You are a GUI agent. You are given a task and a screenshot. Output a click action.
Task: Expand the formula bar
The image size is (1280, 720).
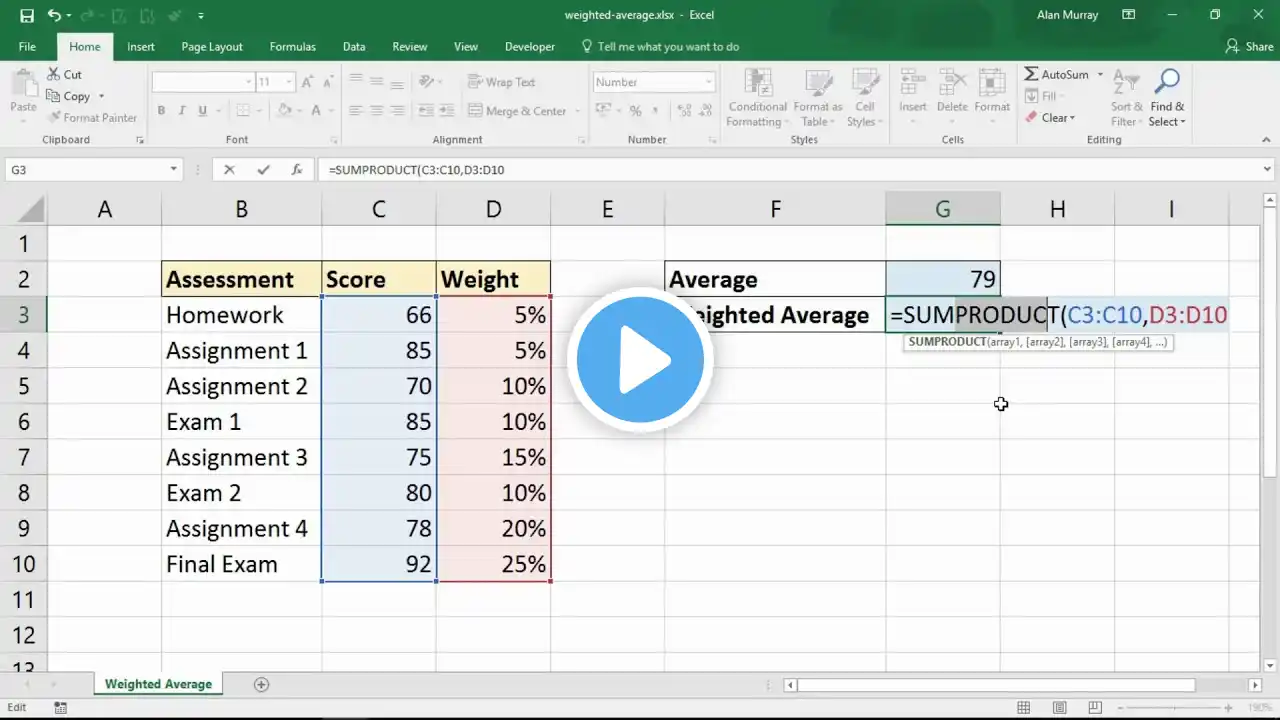coord(1269,170)
